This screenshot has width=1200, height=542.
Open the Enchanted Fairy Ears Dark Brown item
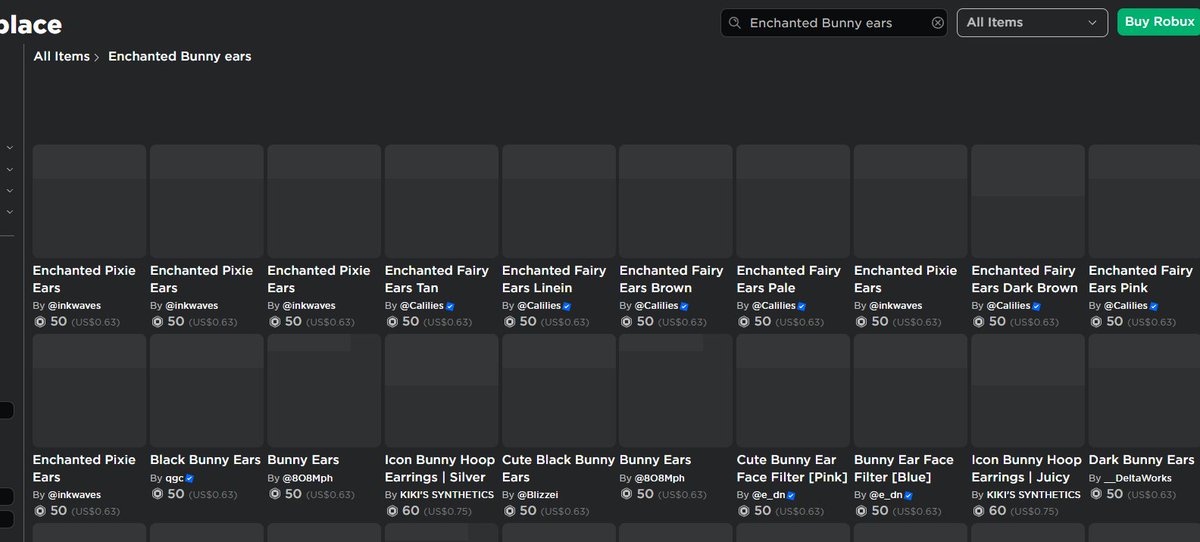pyautogui.click(x=1025, y=279)
